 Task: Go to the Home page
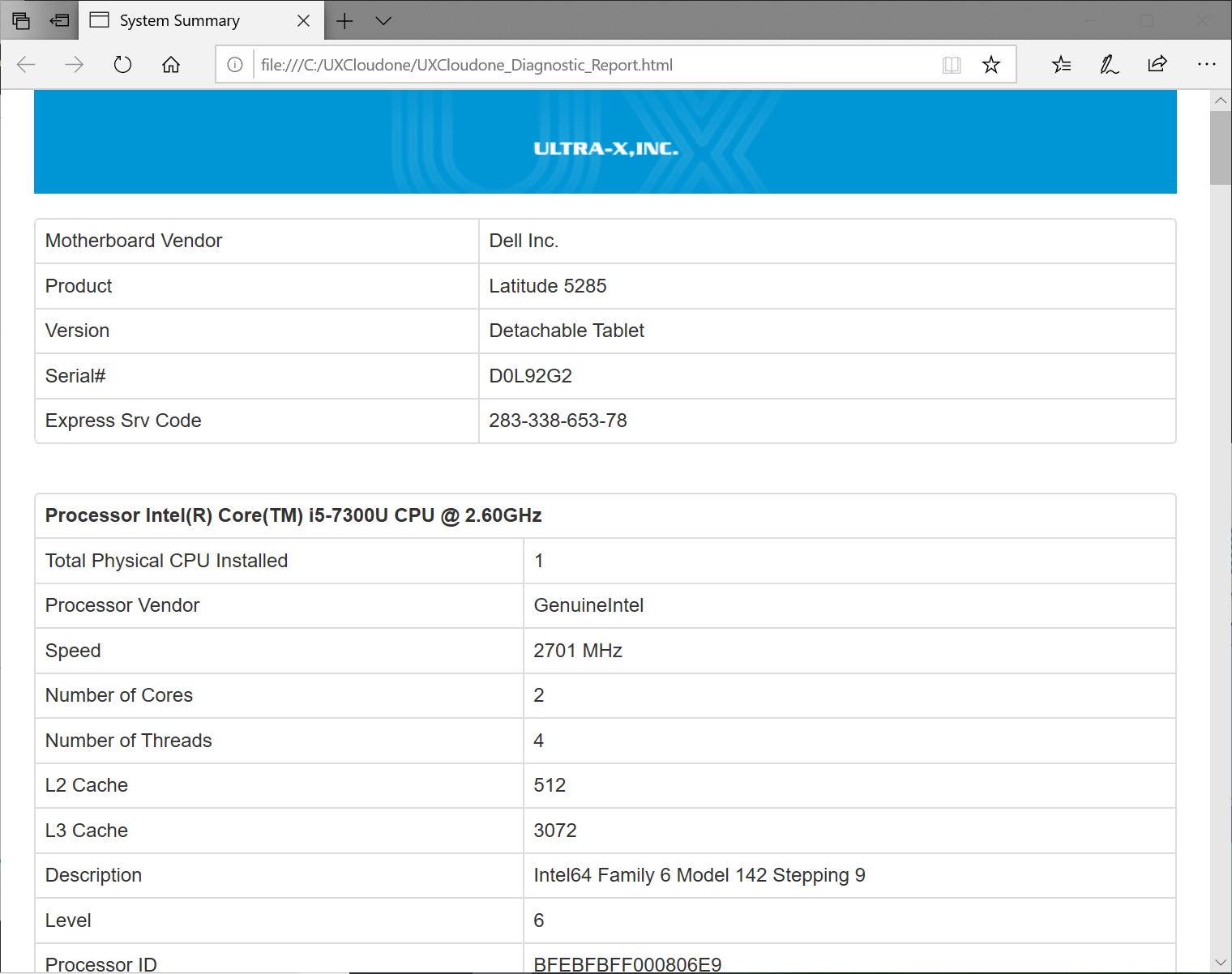coord(171,65)
